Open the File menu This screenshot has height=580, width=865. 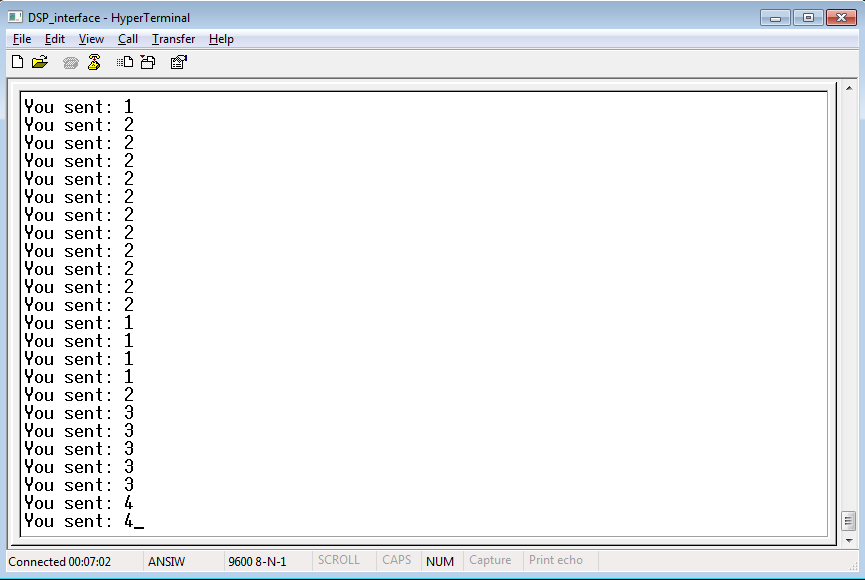point(22,39)
